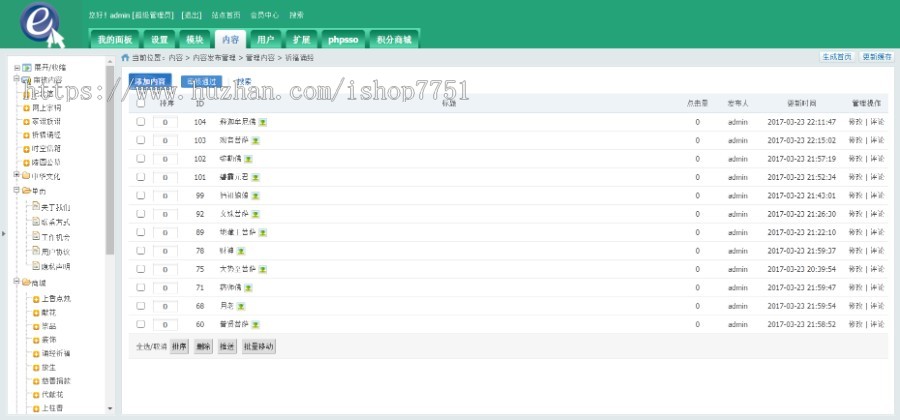Click the 批量移动 button
This screenshot has width=900, height=420.
(259, 347)
